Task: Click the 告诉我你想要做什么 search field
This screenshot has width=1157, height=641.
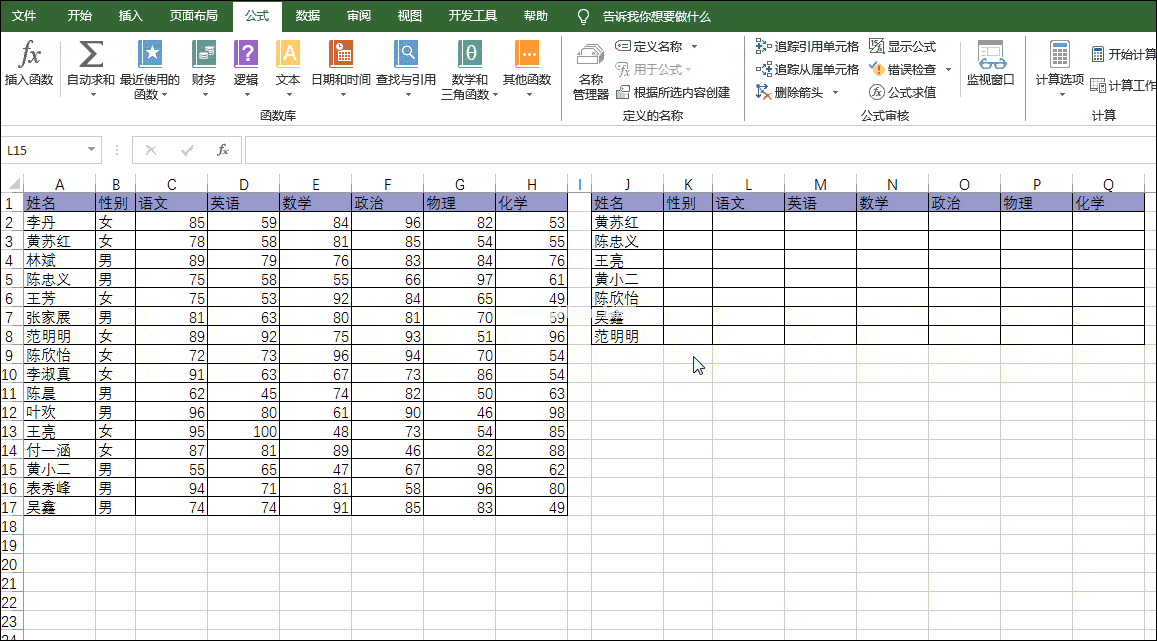Action: click(x=657, y=17)
